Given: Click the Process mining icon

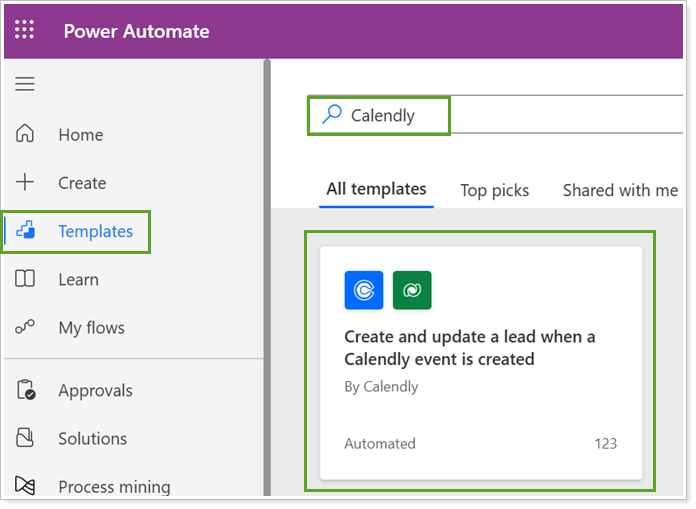Looking at the screenshot, I should 25,487.
